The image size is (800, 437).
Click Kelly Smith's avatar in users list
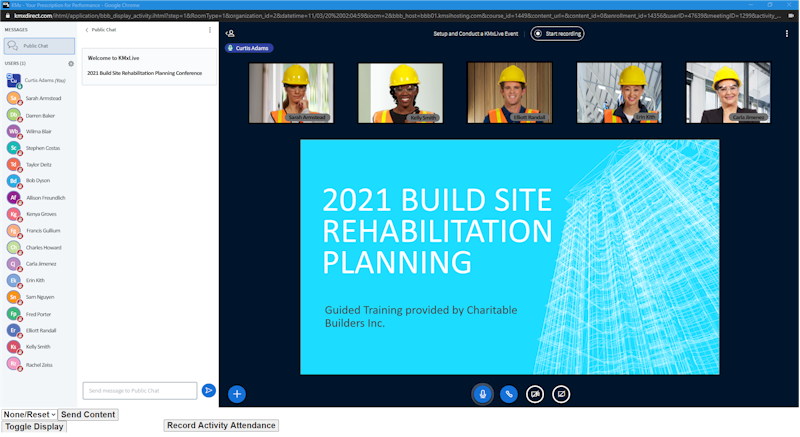tap(14, 347)
